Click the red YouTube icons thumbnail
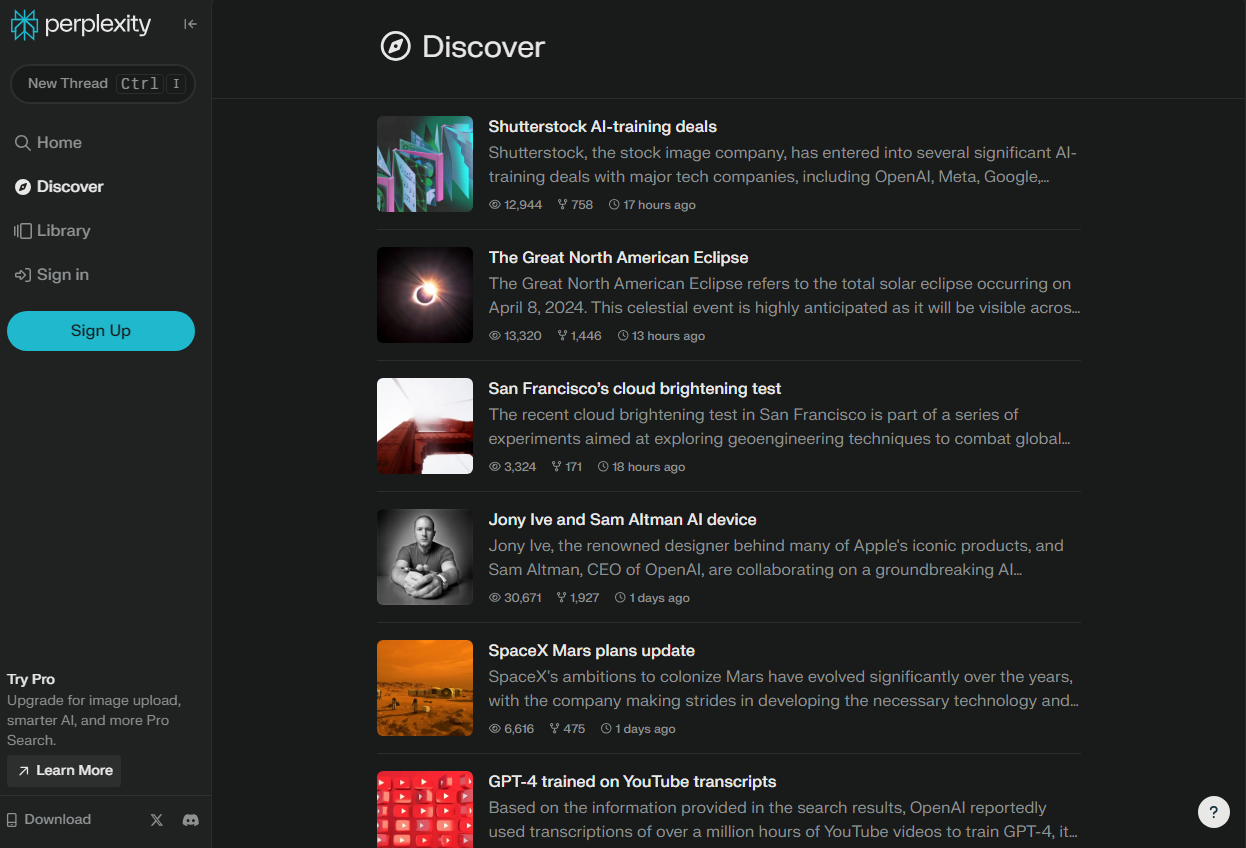Viewport: 1246px width, 848px height. (425, 810)
